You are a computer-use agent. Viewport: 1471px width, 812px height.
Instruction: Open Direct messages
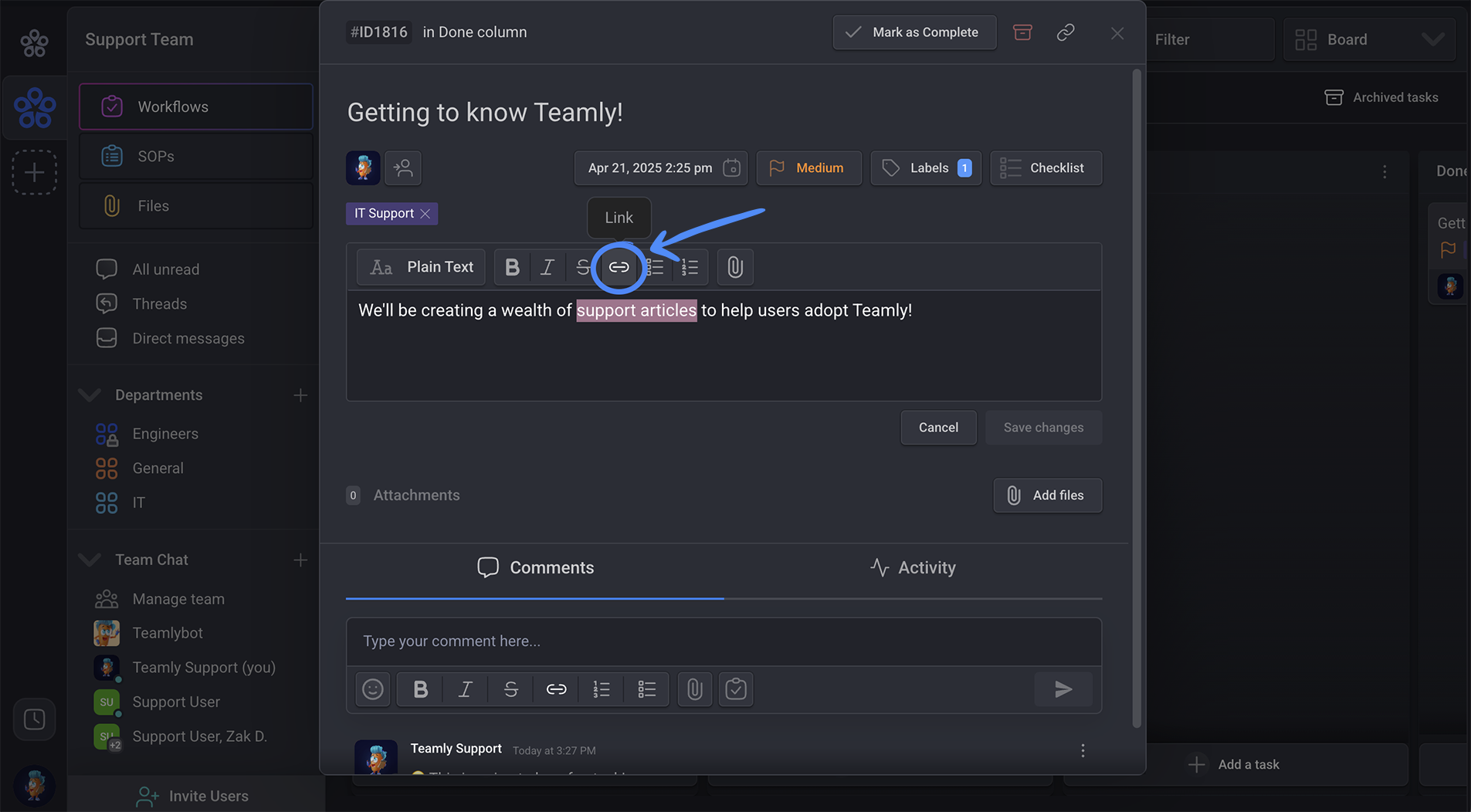[188, 338]
